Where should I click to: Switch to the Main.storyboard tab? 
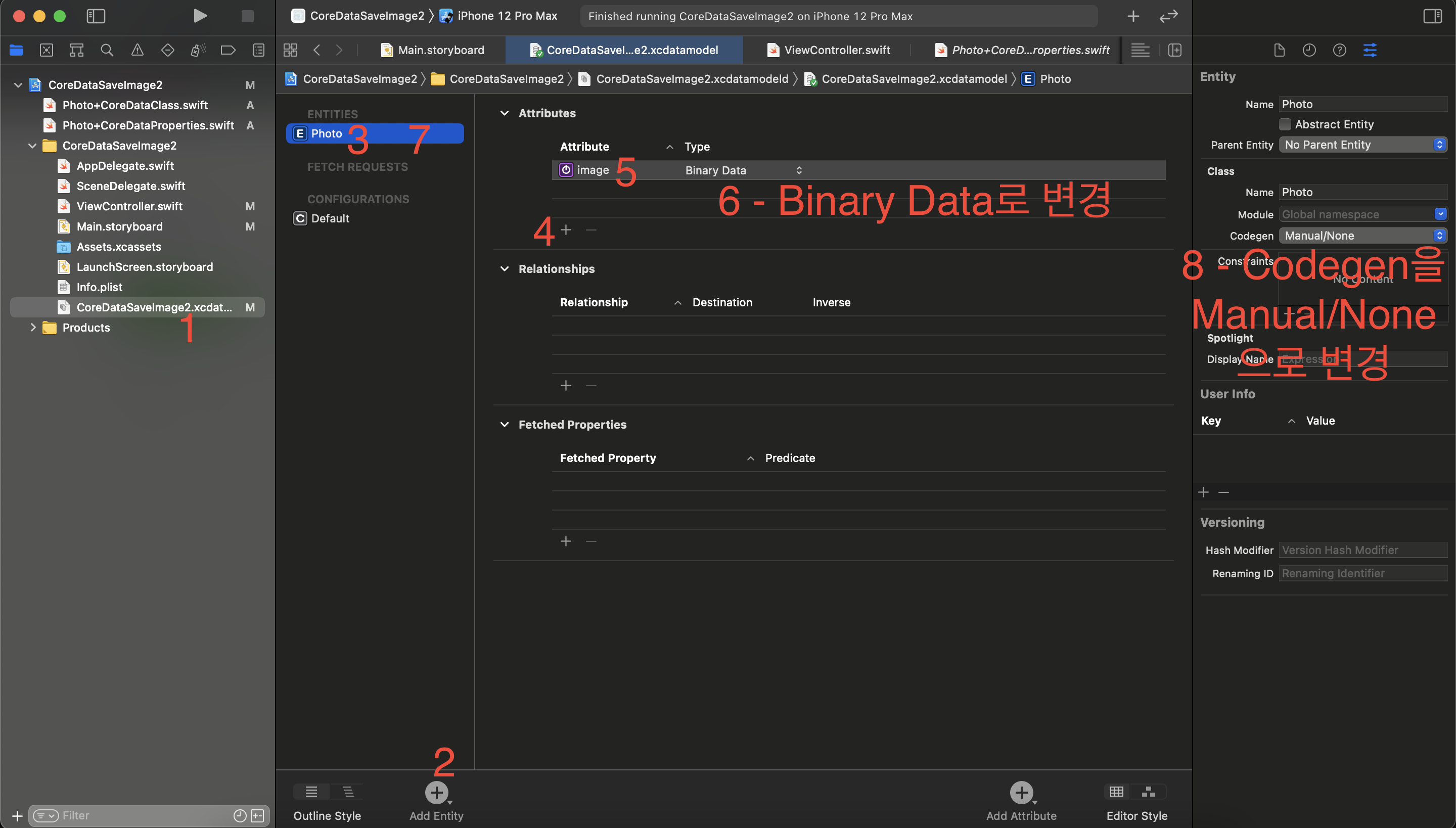(441, 50)
